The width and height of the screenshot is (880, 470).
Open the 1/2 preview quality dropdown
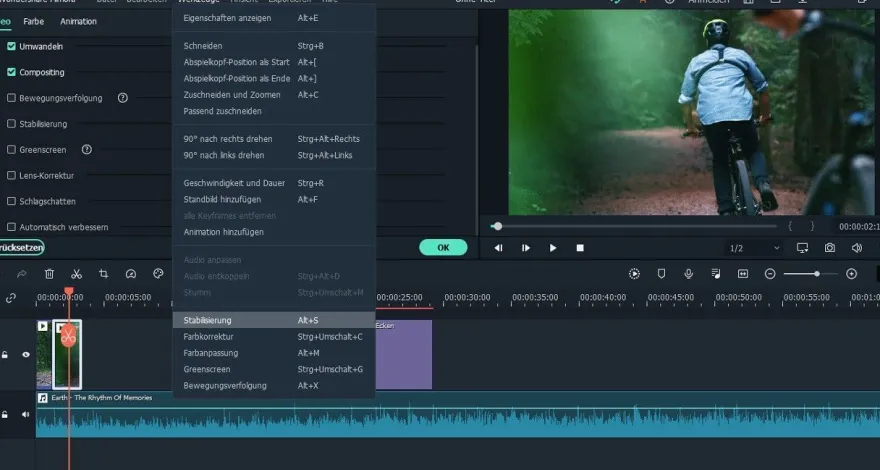point(753,248)
